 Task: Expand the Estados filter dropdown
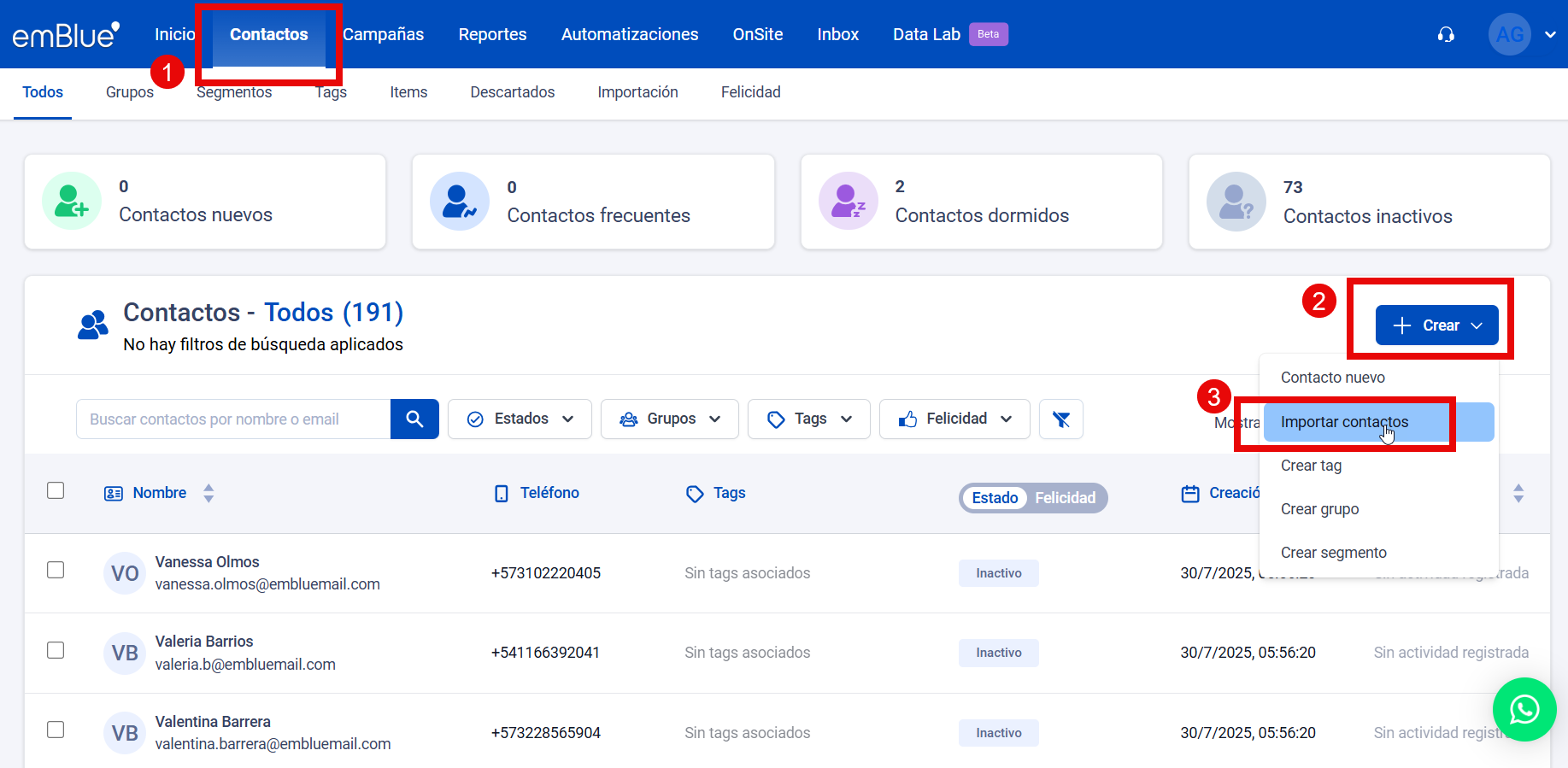pyautogui.click(x=520, y=419)
